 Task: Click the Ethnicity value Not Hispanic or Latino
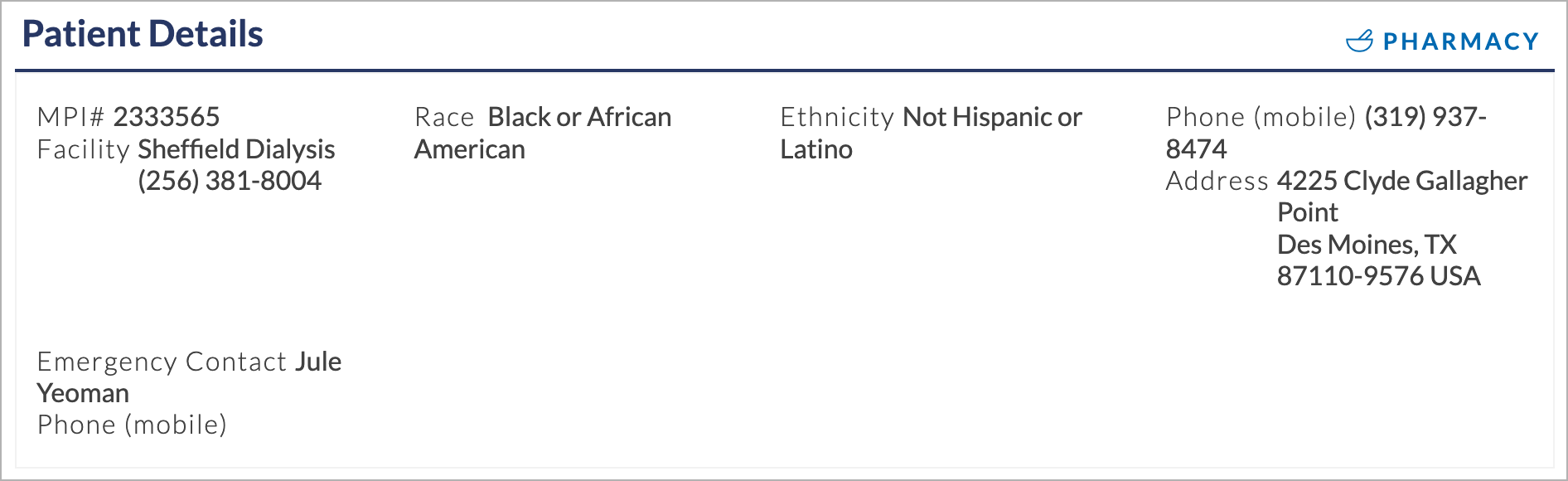[932, 133]
